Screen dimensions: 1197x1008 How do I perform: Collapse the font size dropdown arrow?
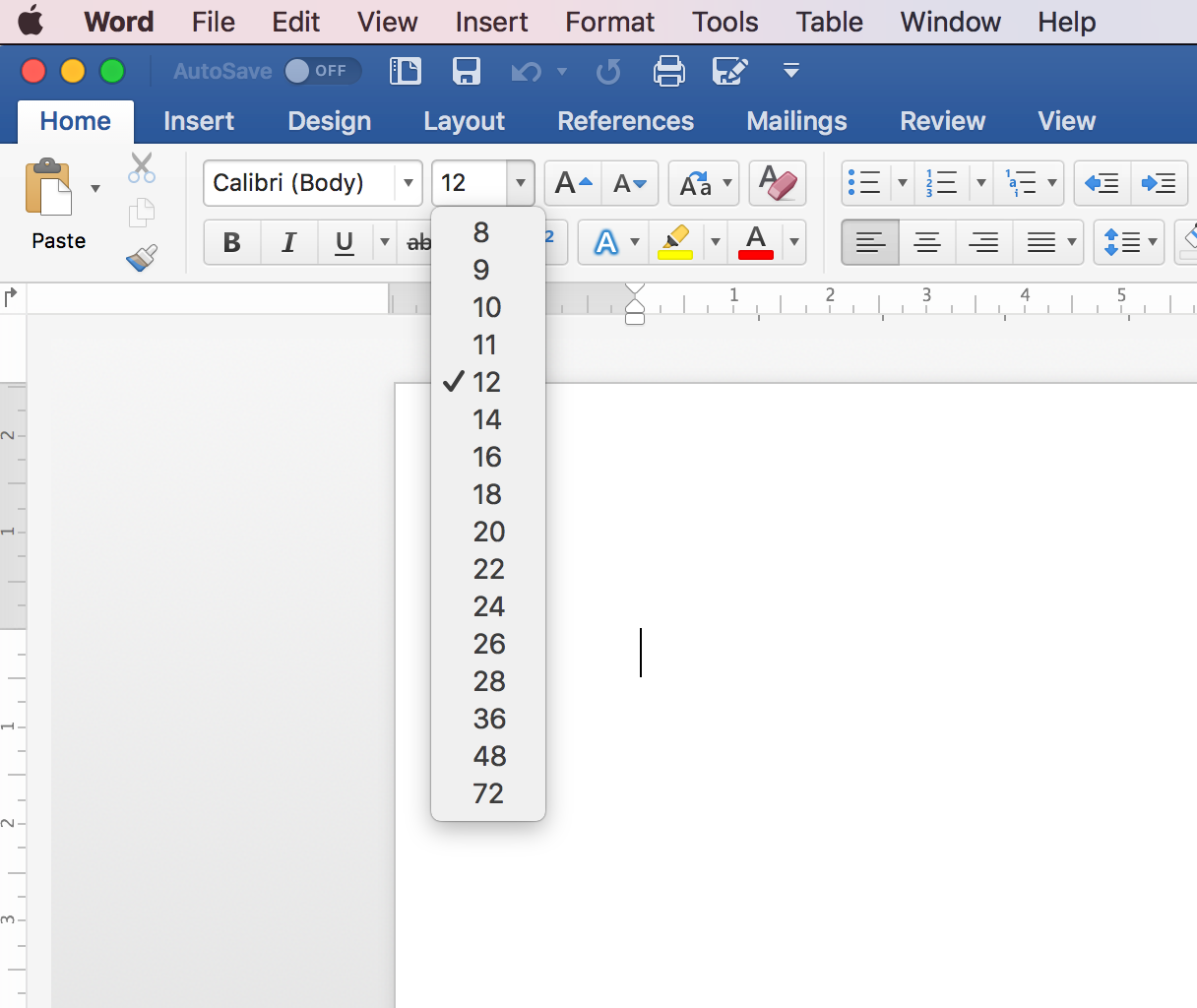pos(521,183)
